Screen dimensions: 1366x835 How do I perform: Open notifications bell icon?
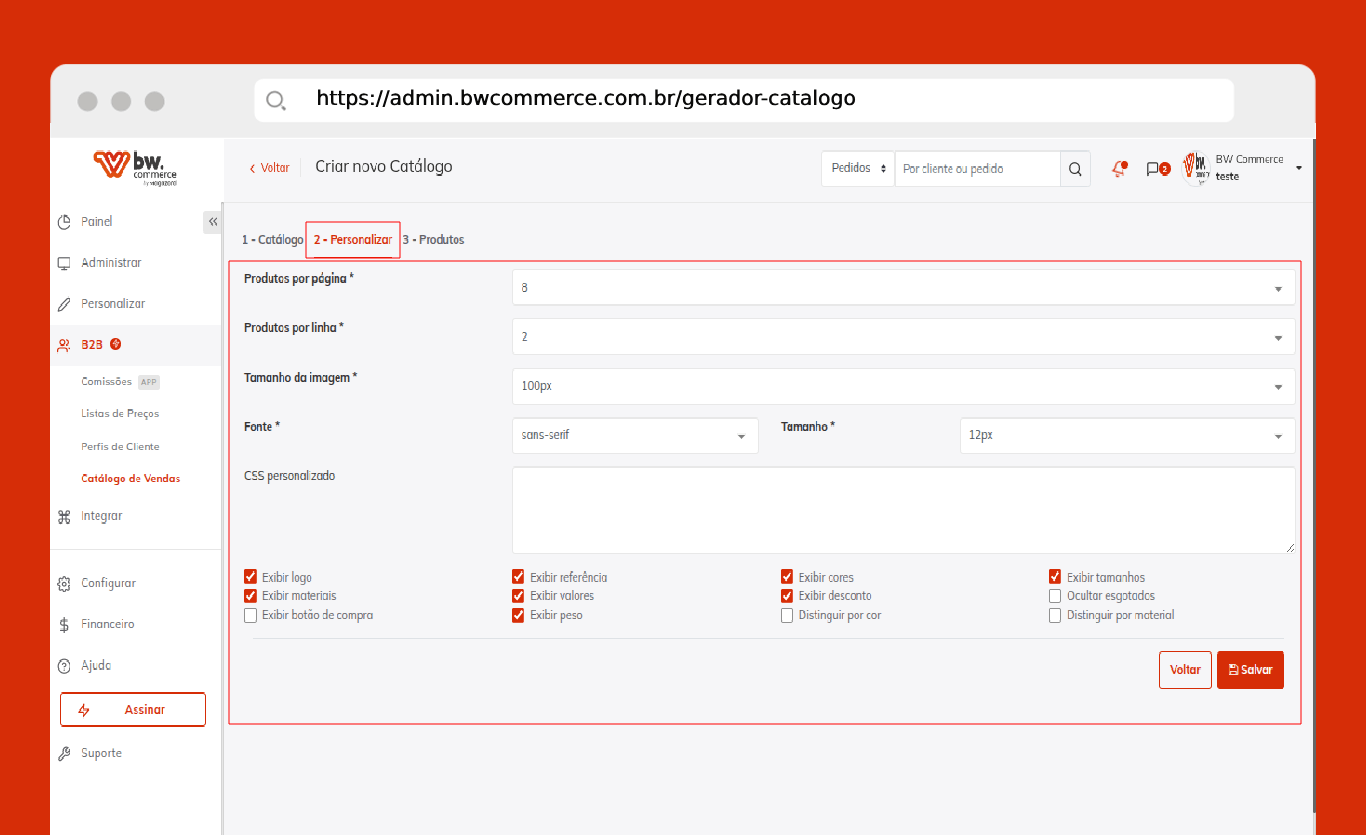coord(1119,169)
